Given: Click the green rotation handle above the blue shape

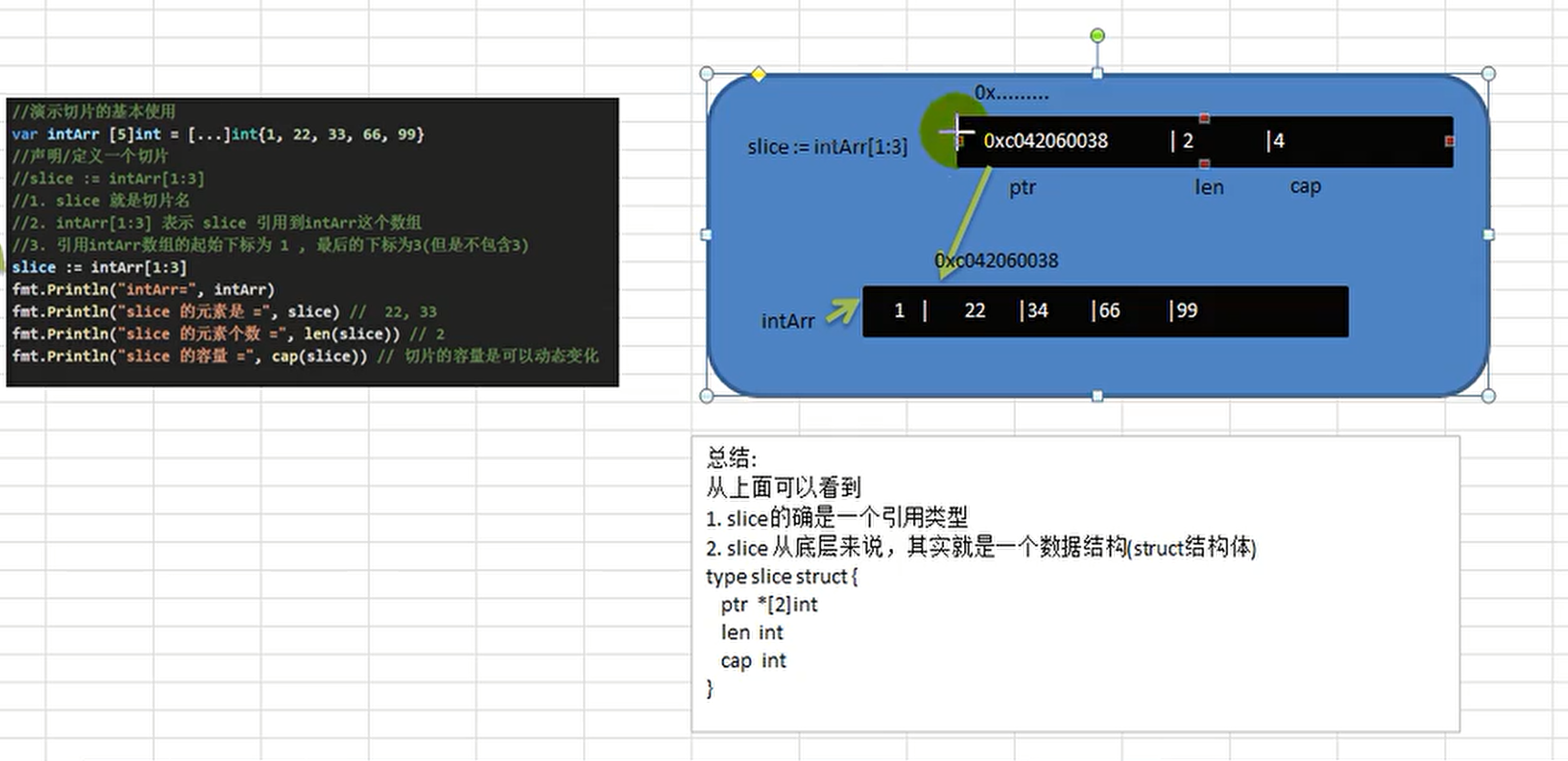Looking at the screenshot, I should pyautogui.click(x=1097, y=35).
